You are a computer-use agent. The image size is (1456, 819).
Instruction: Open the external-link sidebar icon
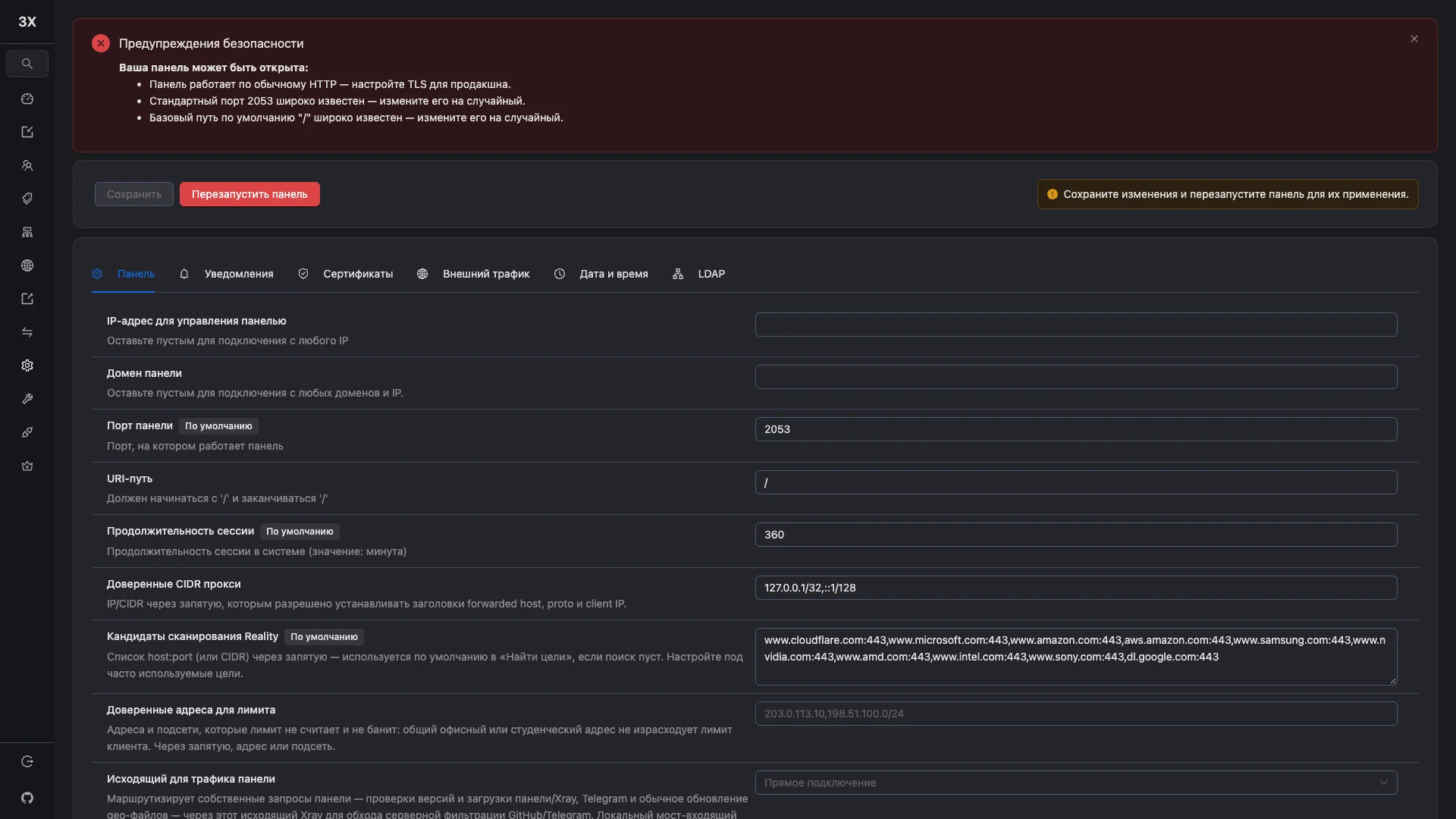tap(27, 299)
